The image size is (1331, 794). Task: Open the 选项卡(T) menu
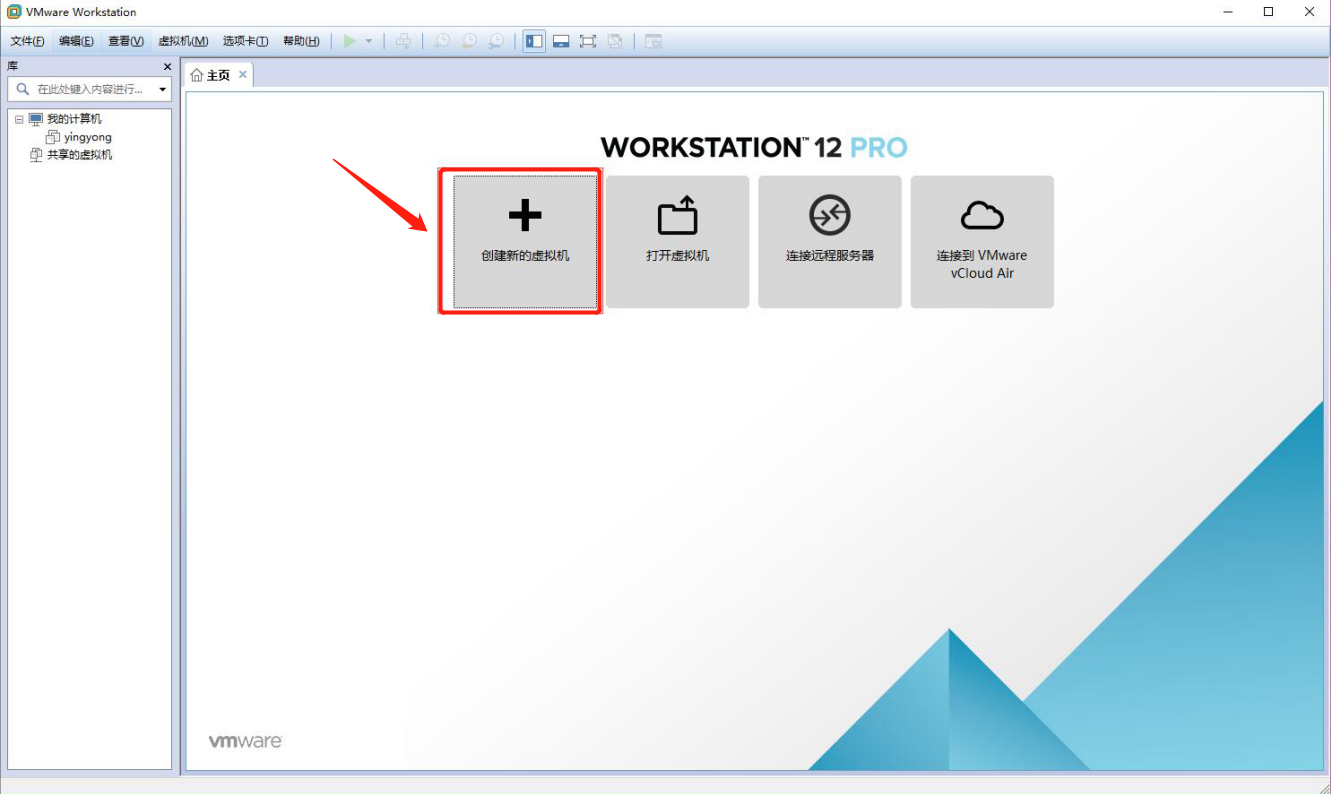245,41
